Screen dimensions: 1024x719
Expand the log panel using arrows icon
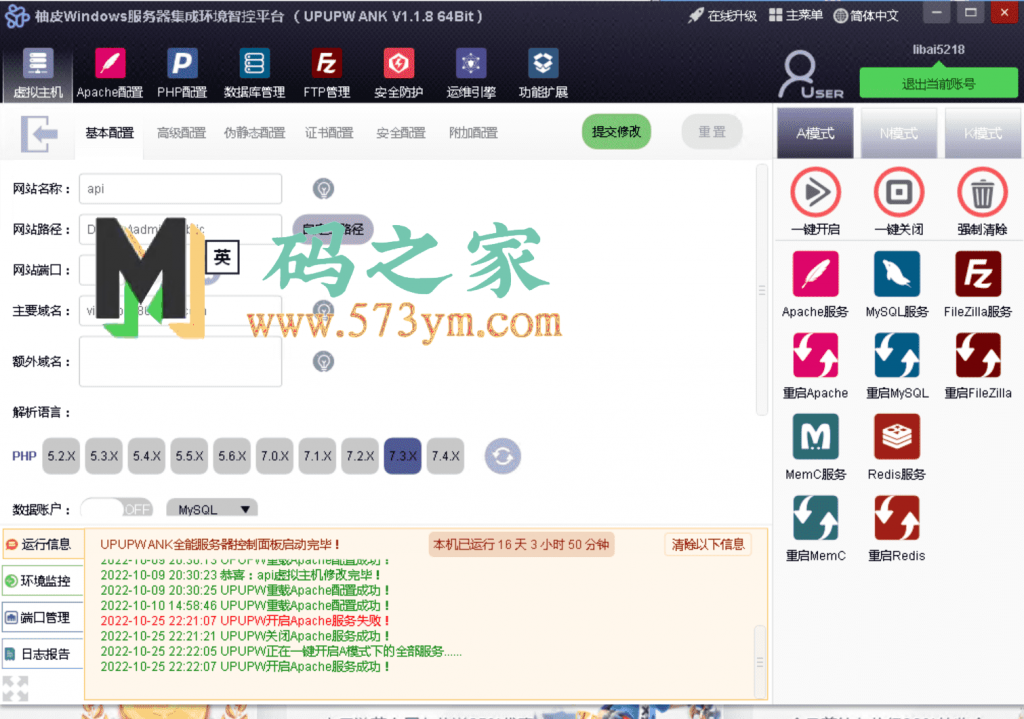[16, 689]
